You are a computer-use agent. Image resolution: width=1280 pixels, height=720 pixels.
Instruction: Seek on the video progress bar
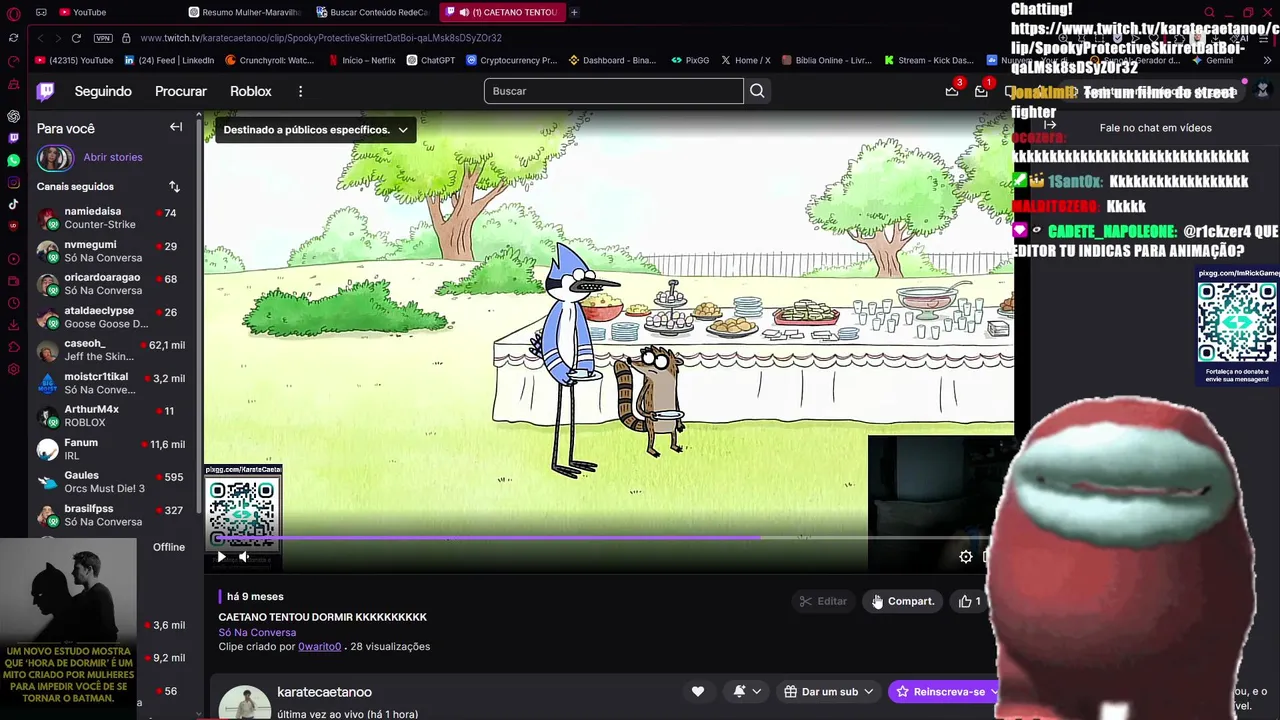[x=610, y=538]
